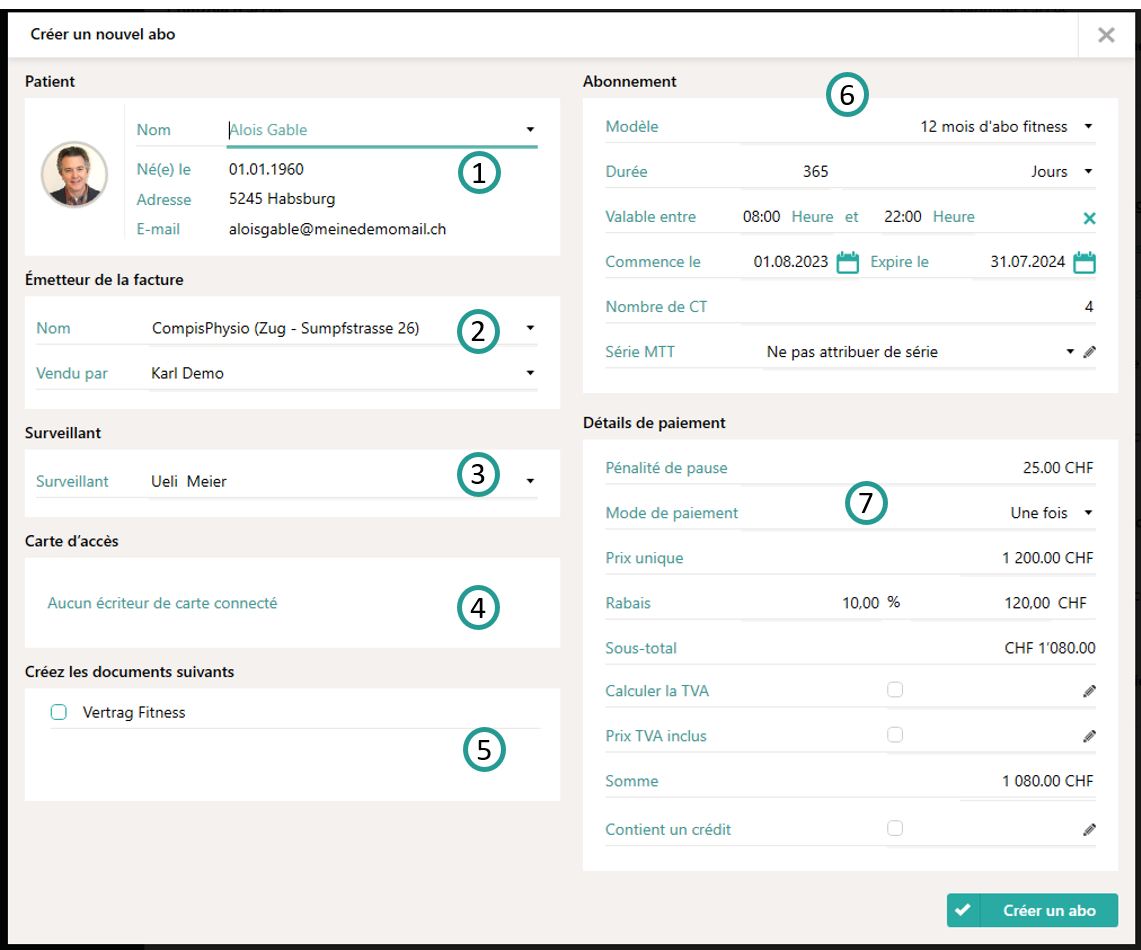Open calendar picker for Commence le date

pyautogui.click(x=847, y=263)
